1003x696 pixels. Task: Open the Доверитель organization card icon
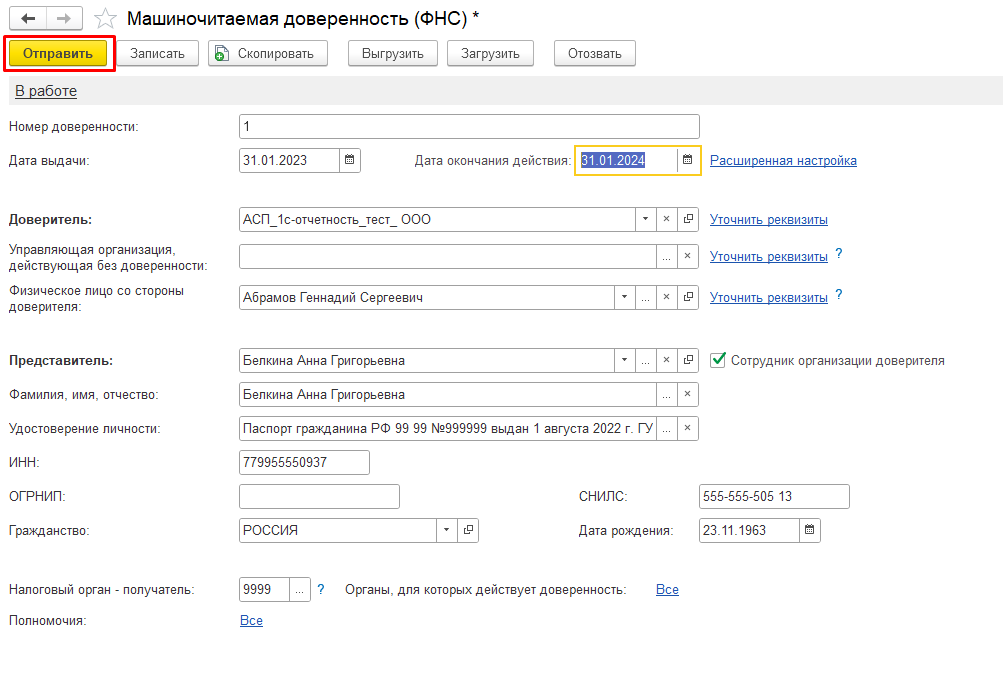tap(688, 219)
